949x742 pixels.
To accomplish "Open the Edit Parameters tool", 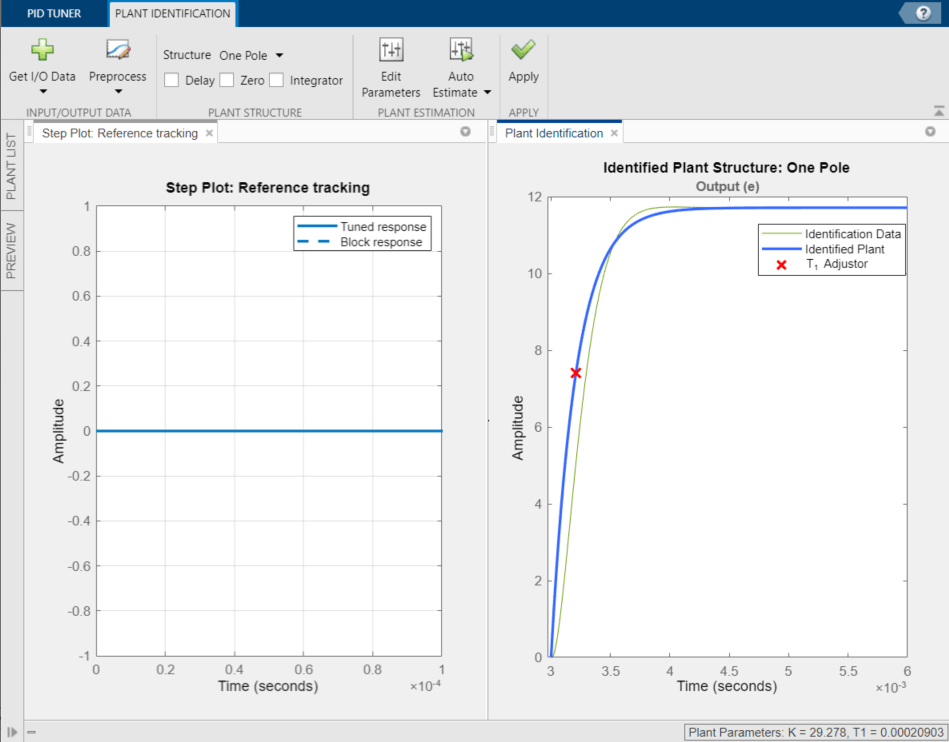I will [391, 50].
